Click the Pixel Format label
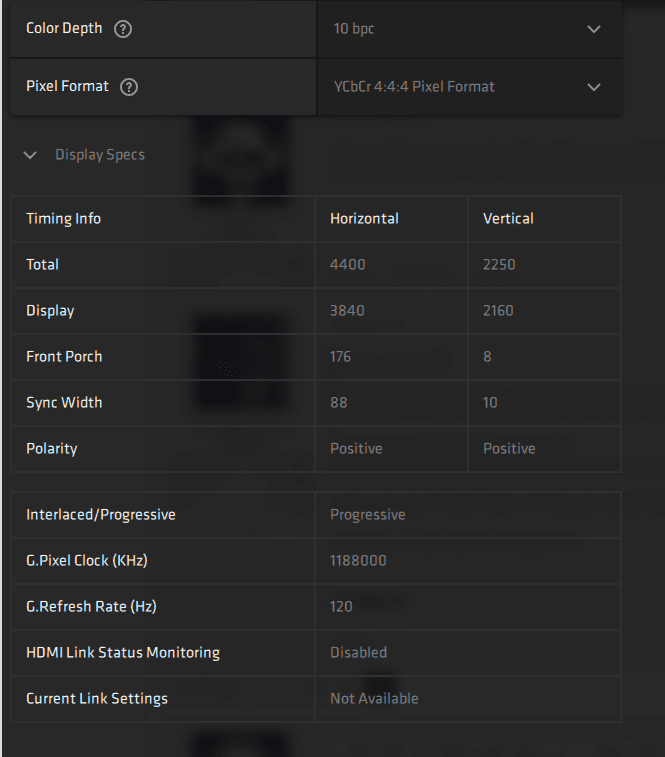 click(67, 87)
